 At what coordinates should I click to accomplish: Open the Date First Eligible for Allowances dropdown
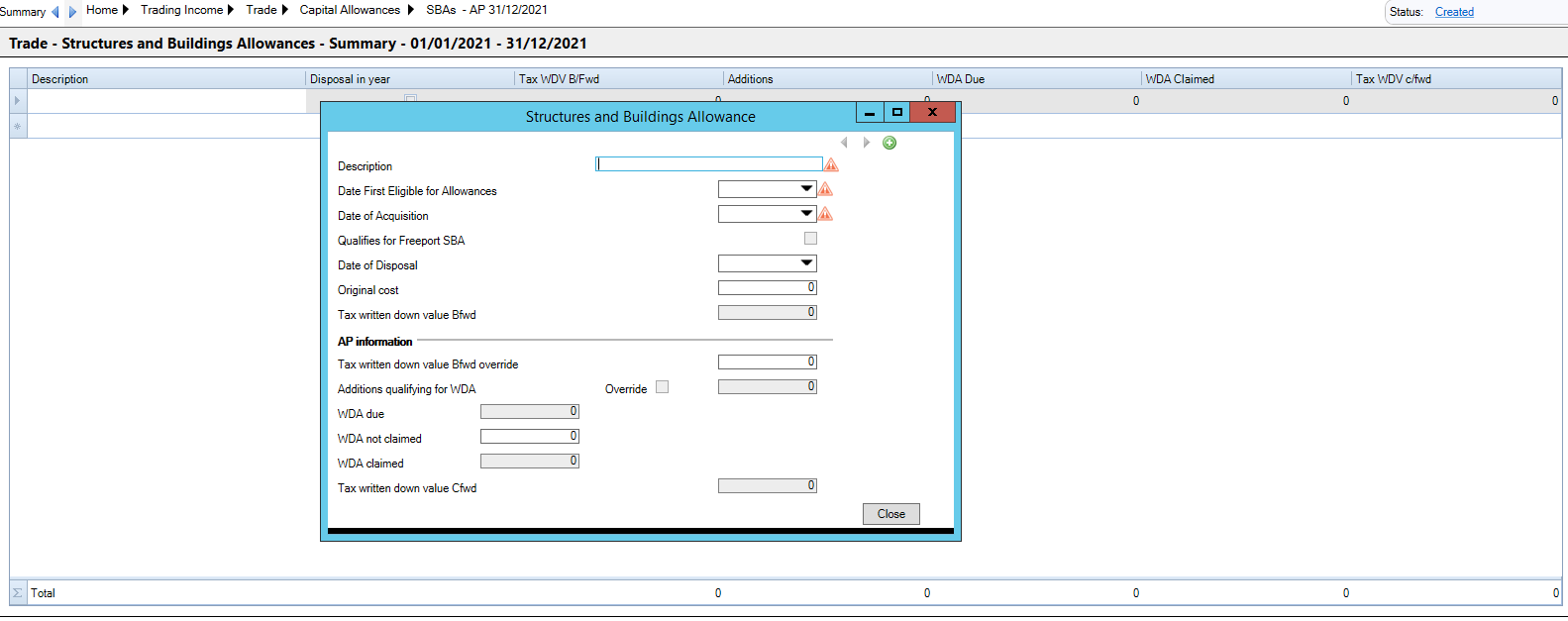807,188
